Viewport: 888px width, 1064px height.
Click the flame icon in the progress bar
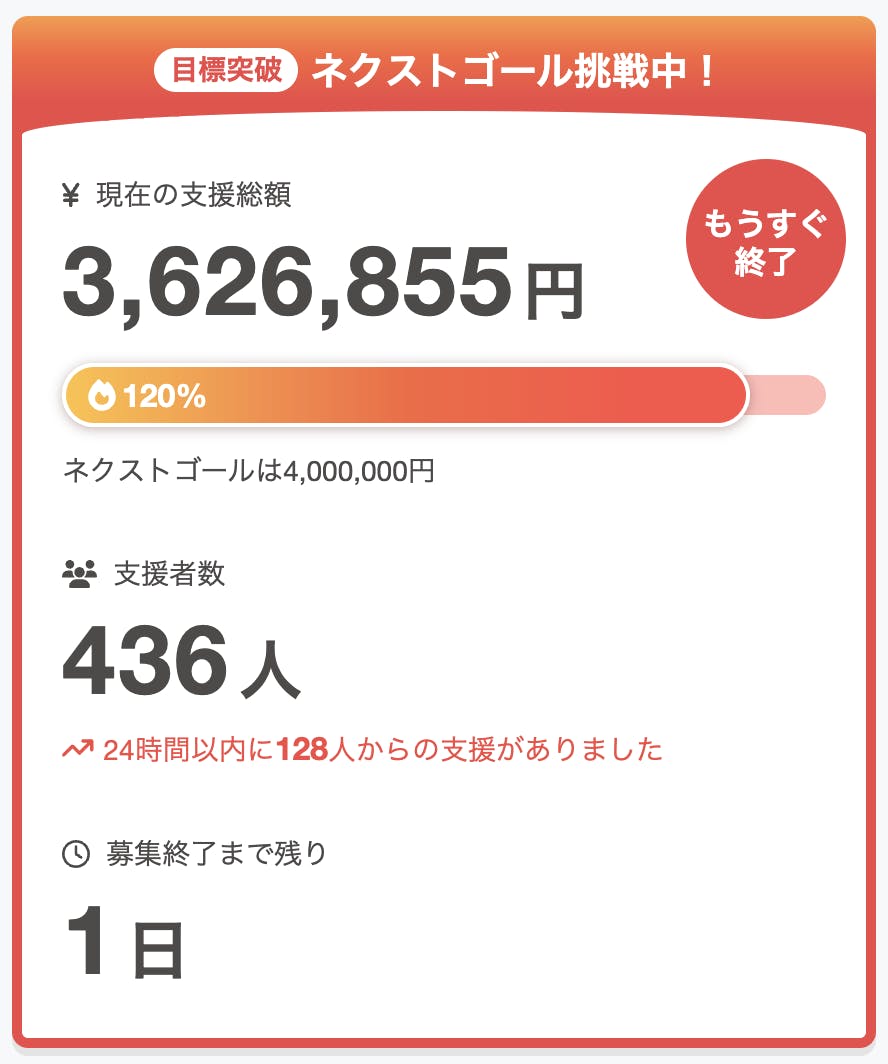point(102,396)
